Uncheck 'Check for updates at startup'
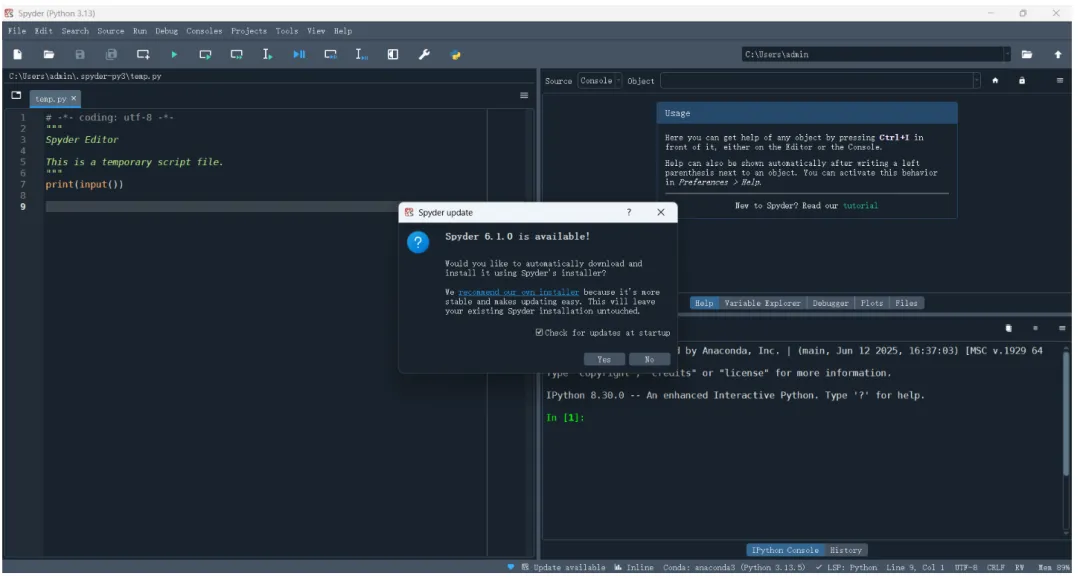The height and width of the screenshot is (579, 1080). click(x=540, y=333)
